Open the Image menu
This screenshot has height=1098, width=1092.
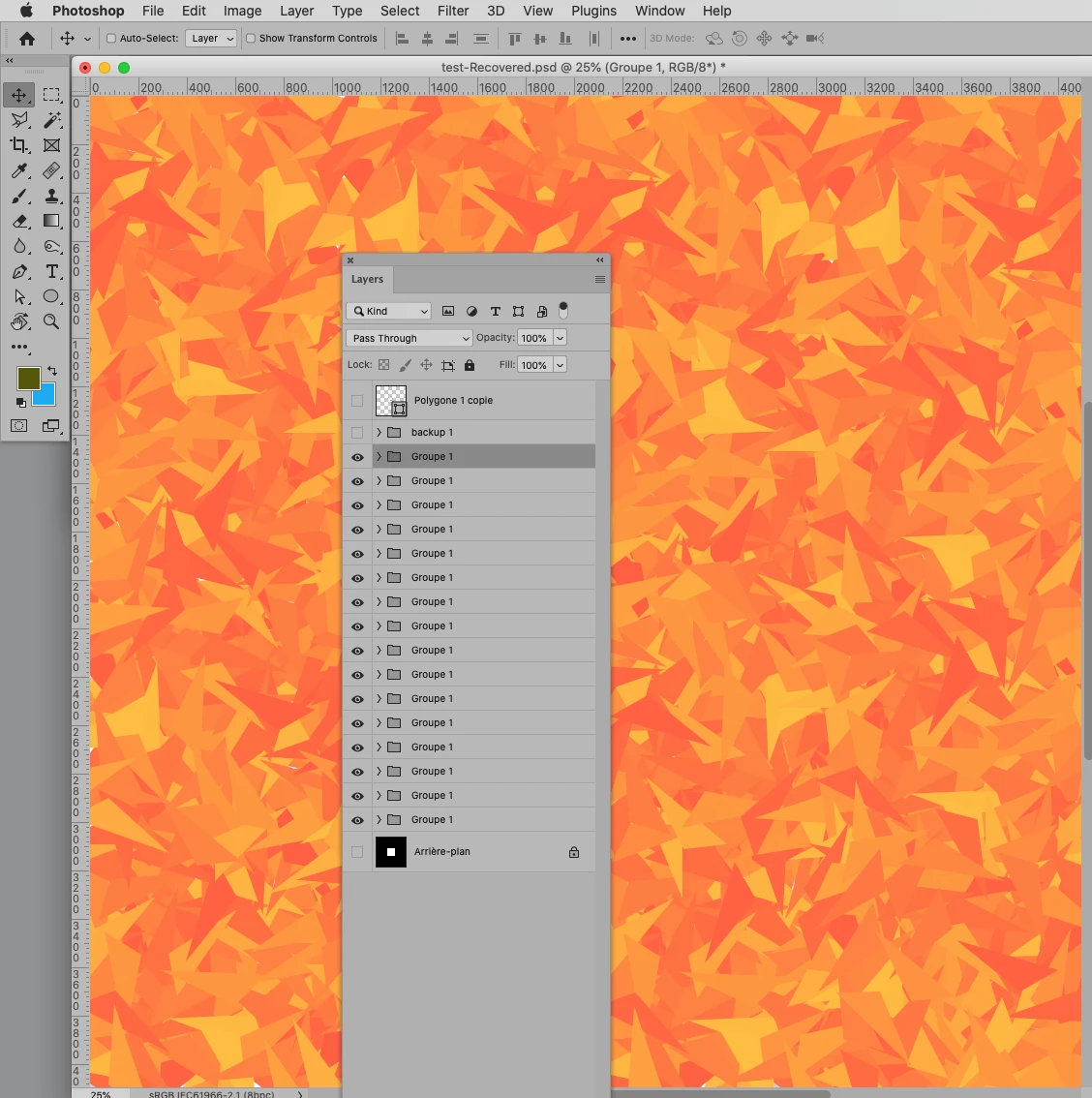(242, 11)
